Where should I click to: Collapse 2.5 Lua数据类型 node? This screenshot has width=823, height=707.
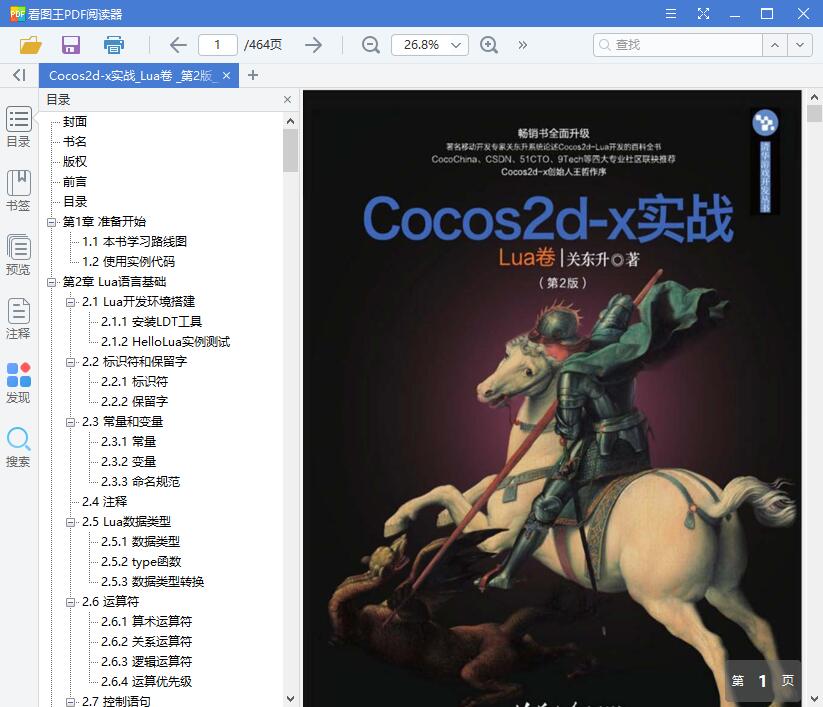point(70,522)
